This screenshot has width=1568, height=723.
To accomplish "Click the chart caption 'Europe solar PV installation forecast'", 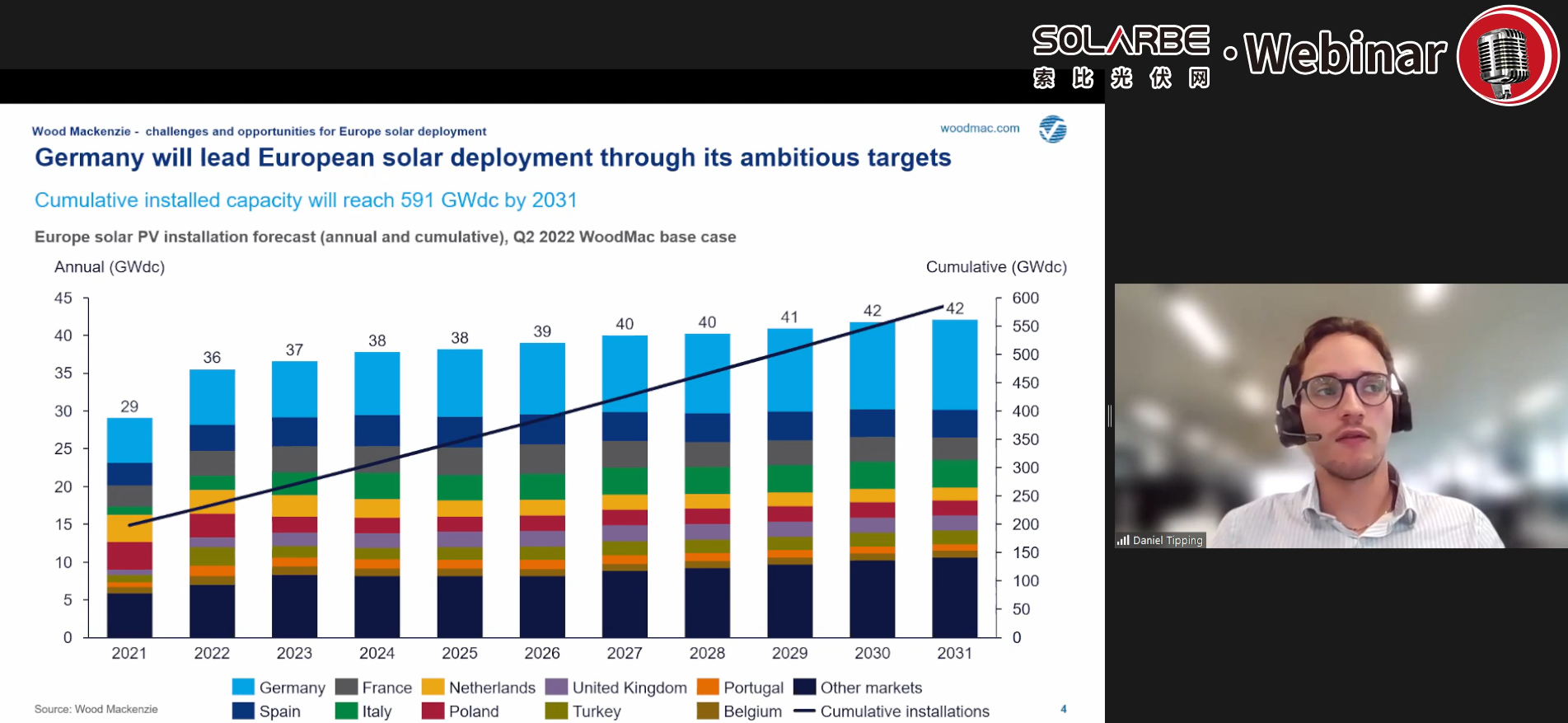I will coord(385,237).
